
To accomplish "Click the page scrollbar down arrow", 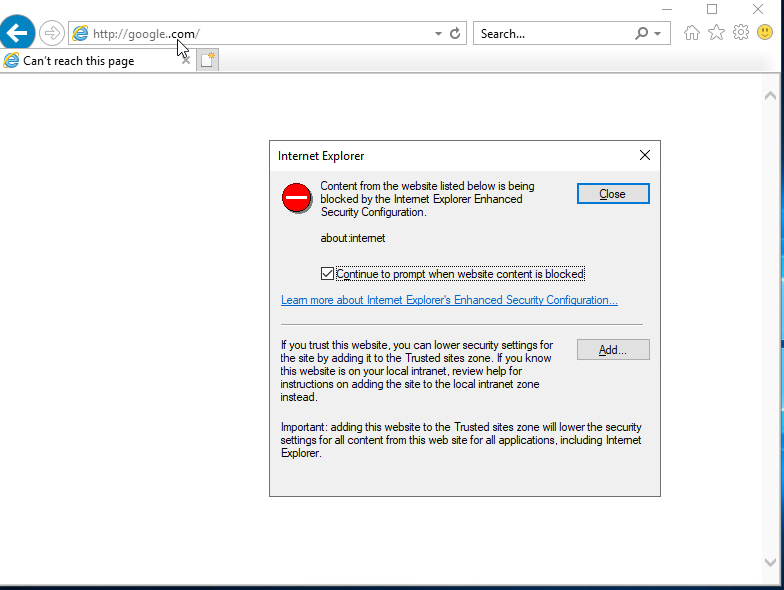I will click(770, 562).
